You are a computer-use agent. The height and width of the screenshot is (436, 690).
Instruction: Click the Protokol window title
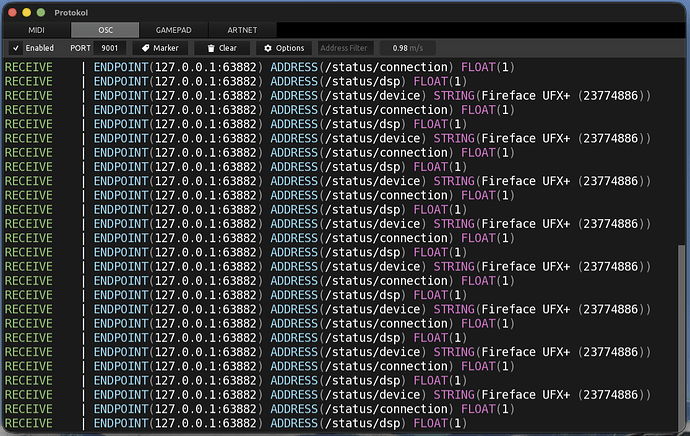pyautogui.click(x=71, y=13)
